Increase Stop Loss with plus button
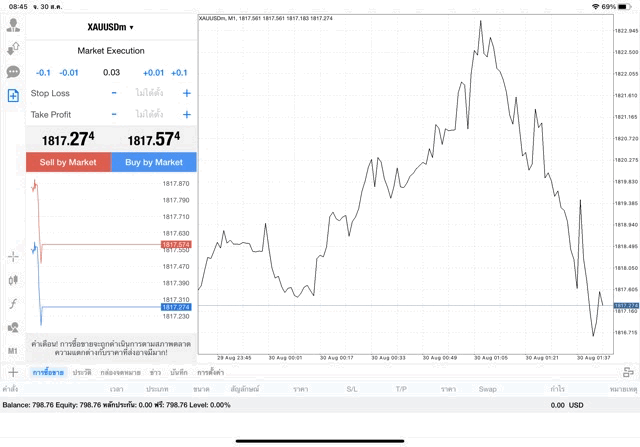This screenshot has width=640, height=447. click(186, 93)
